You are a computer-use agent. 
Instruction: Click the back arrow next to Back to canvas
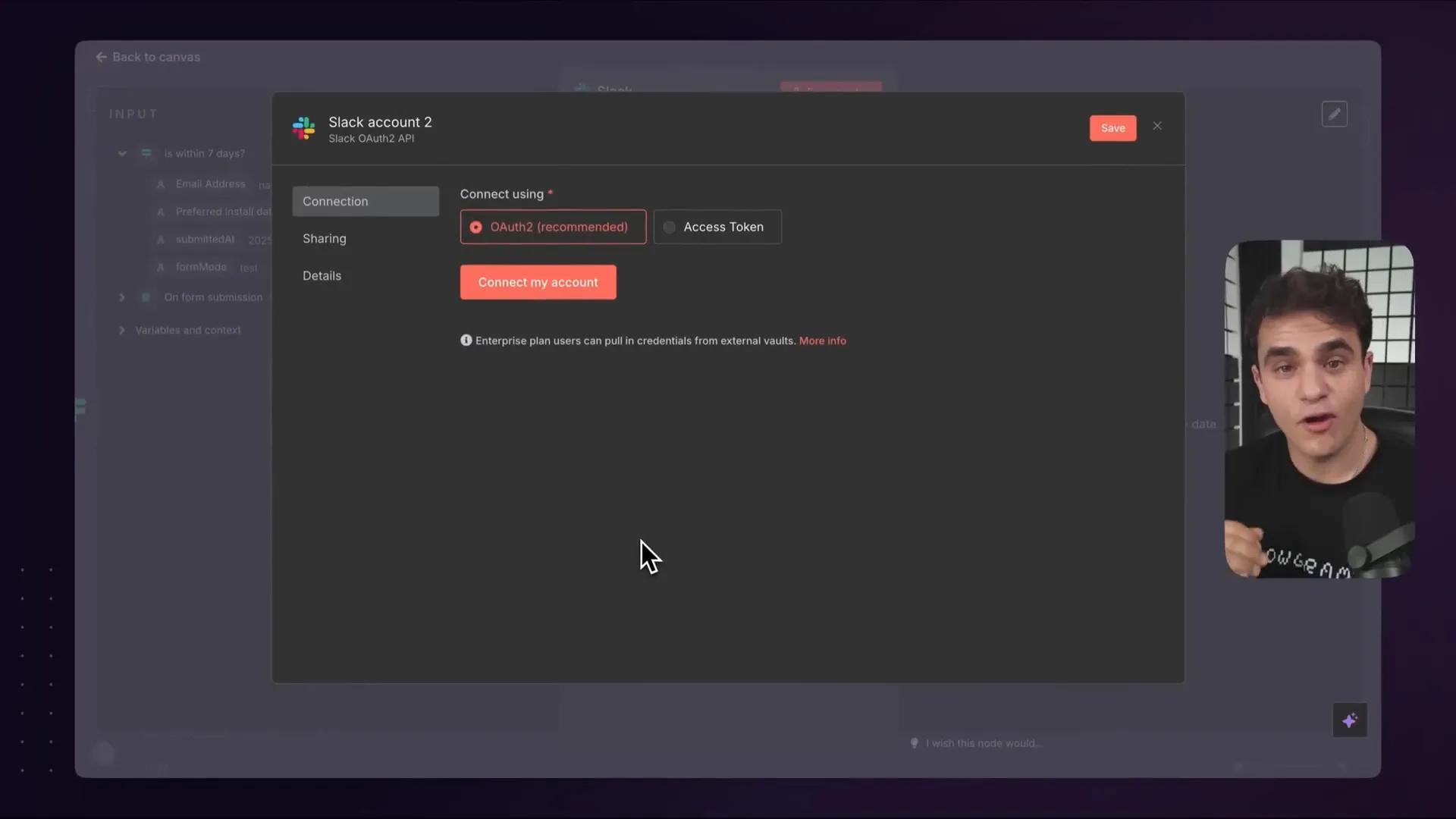click(102, 57)
